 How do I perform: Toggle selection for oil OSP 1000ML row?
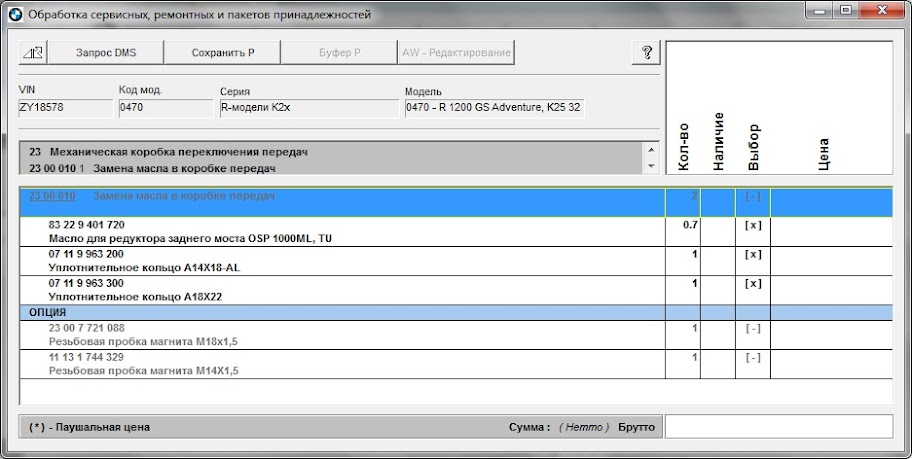[x=752, y=225]
